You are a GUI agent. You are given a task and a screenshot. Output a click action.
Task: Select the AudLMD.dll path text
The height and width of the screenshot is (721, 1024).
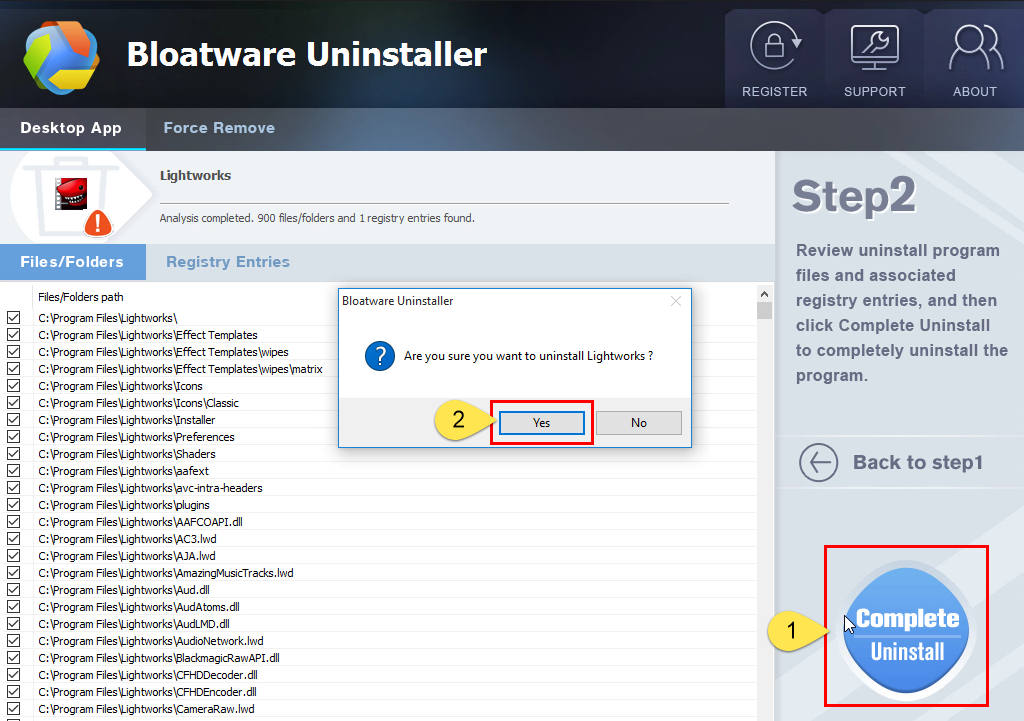click(134, 624)
